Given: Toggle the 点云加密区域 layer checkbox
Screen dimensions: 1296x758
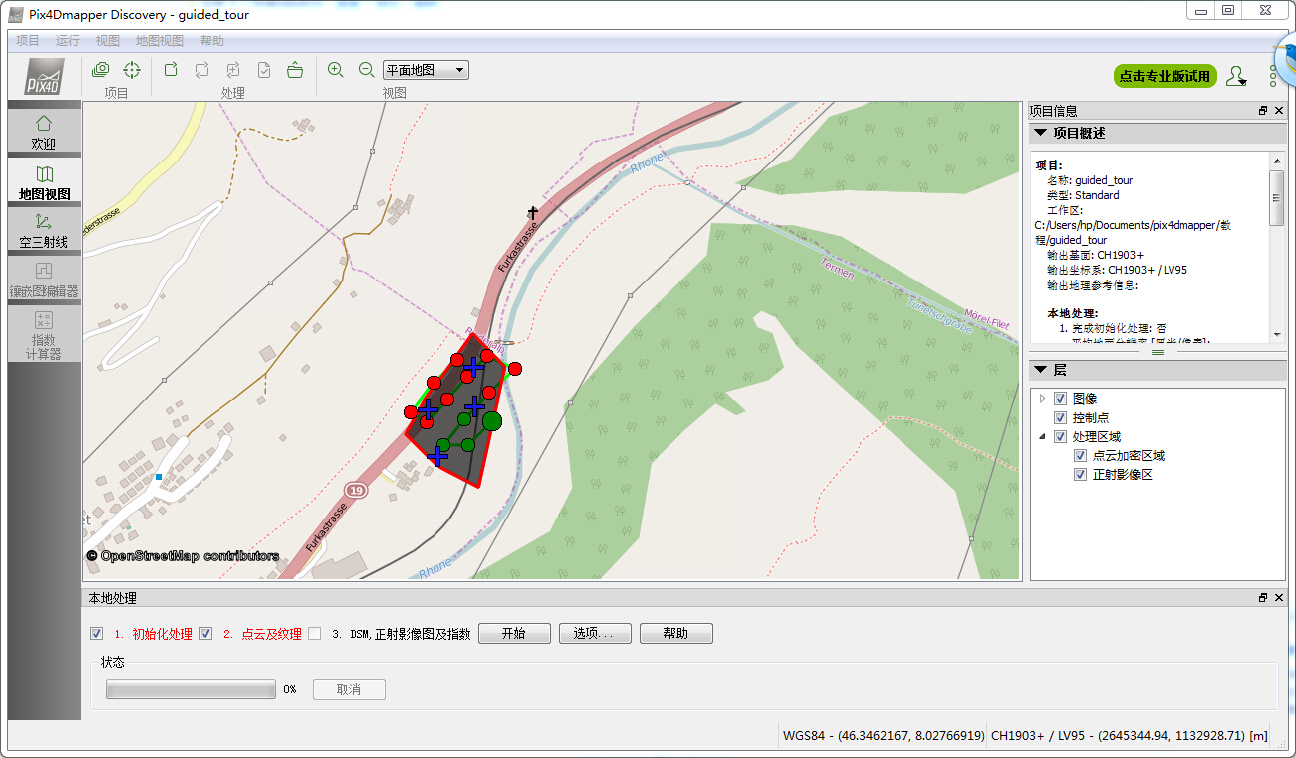Looking at the screenshot, I should (1081, 456).
